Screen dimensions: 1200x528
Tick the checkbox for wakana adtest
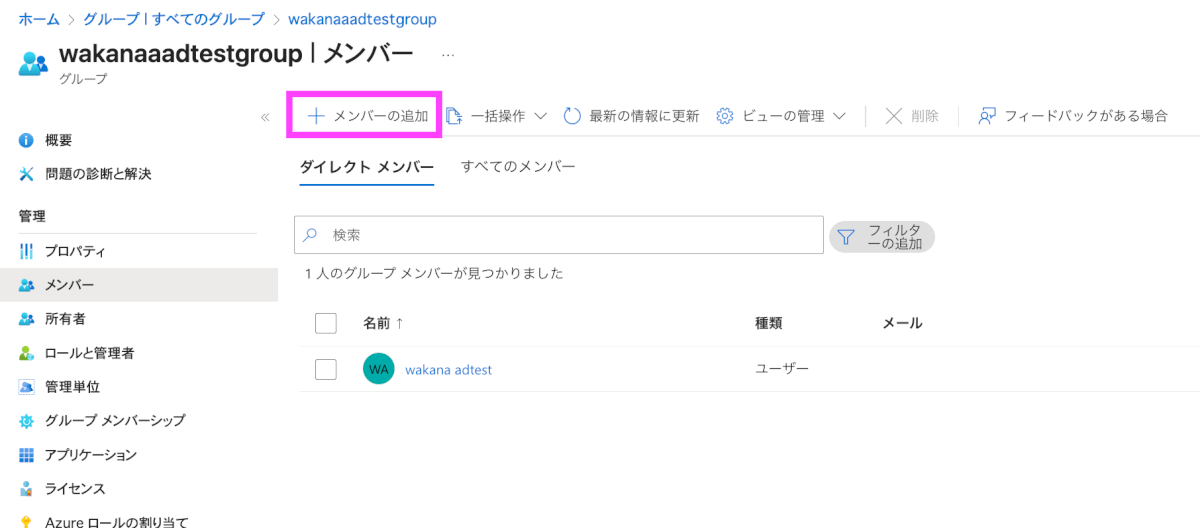pyautogui.click(x=326, y=369)
